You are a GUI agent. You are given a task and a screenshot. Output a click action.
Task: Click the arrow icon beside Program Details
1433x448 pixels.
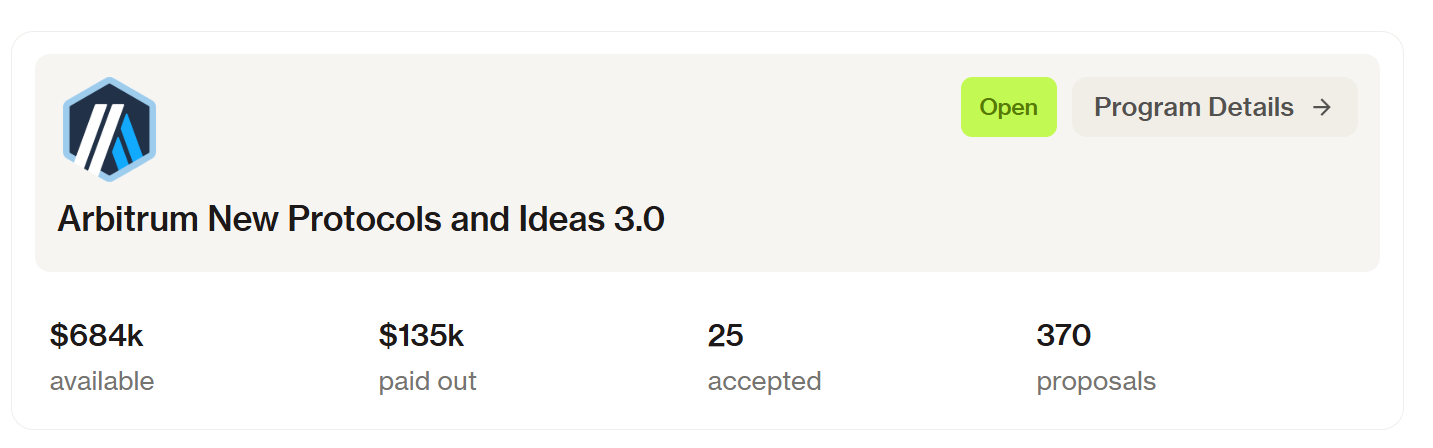click(x=1322, y=107)
